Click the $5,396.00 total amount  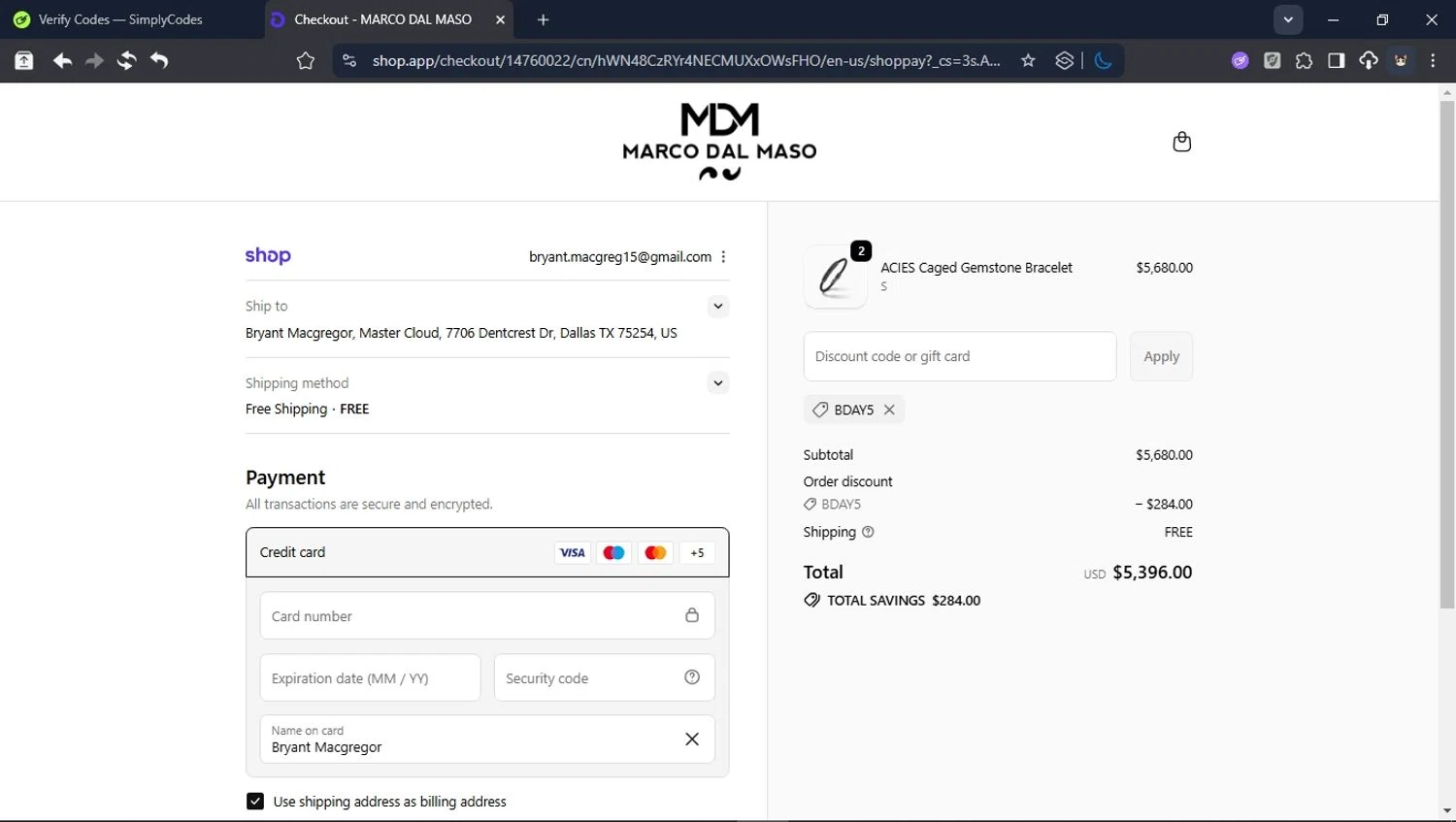[x=1152, y=573]
